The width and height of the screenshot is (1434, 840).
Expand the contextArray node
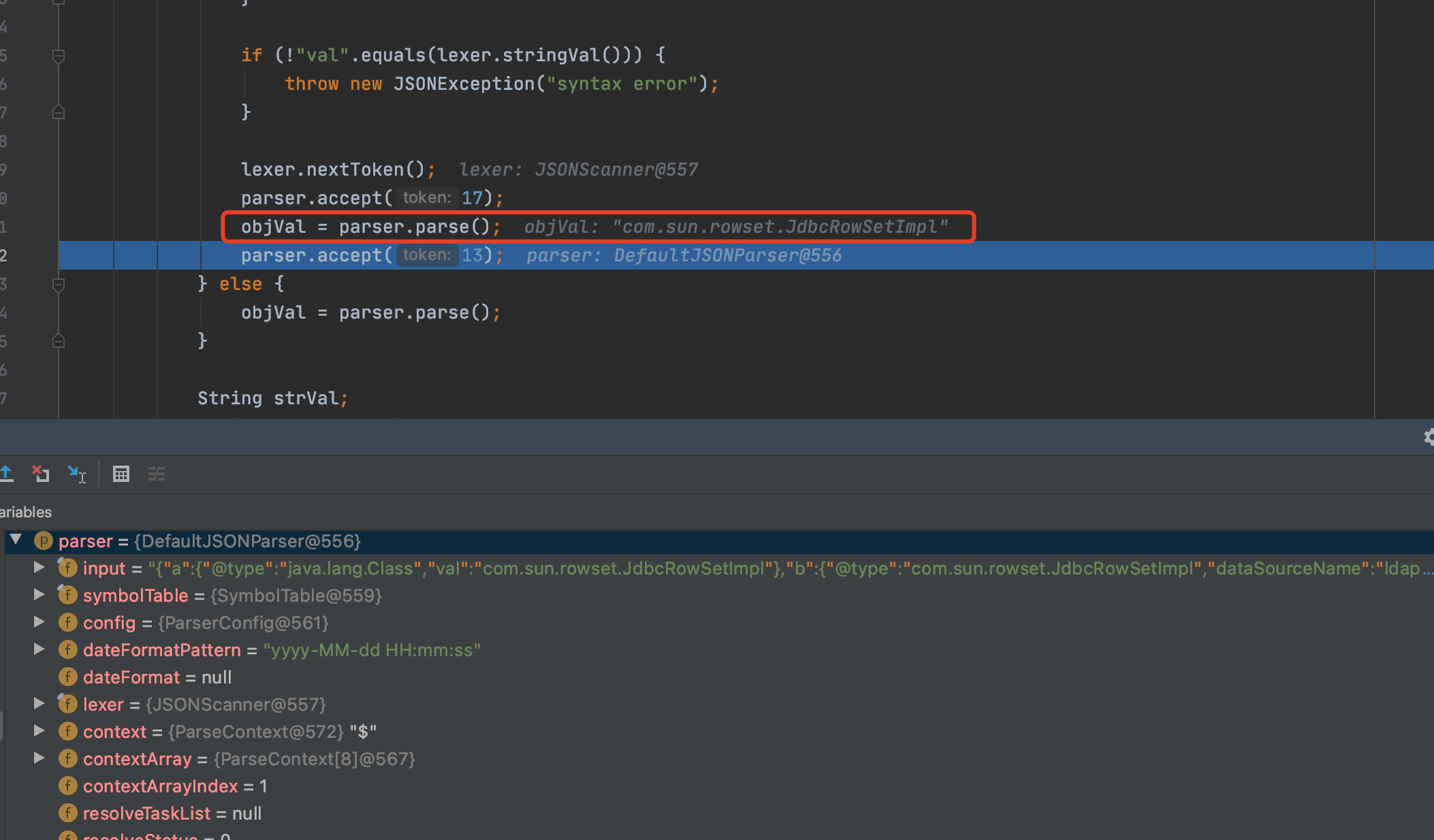39,758
